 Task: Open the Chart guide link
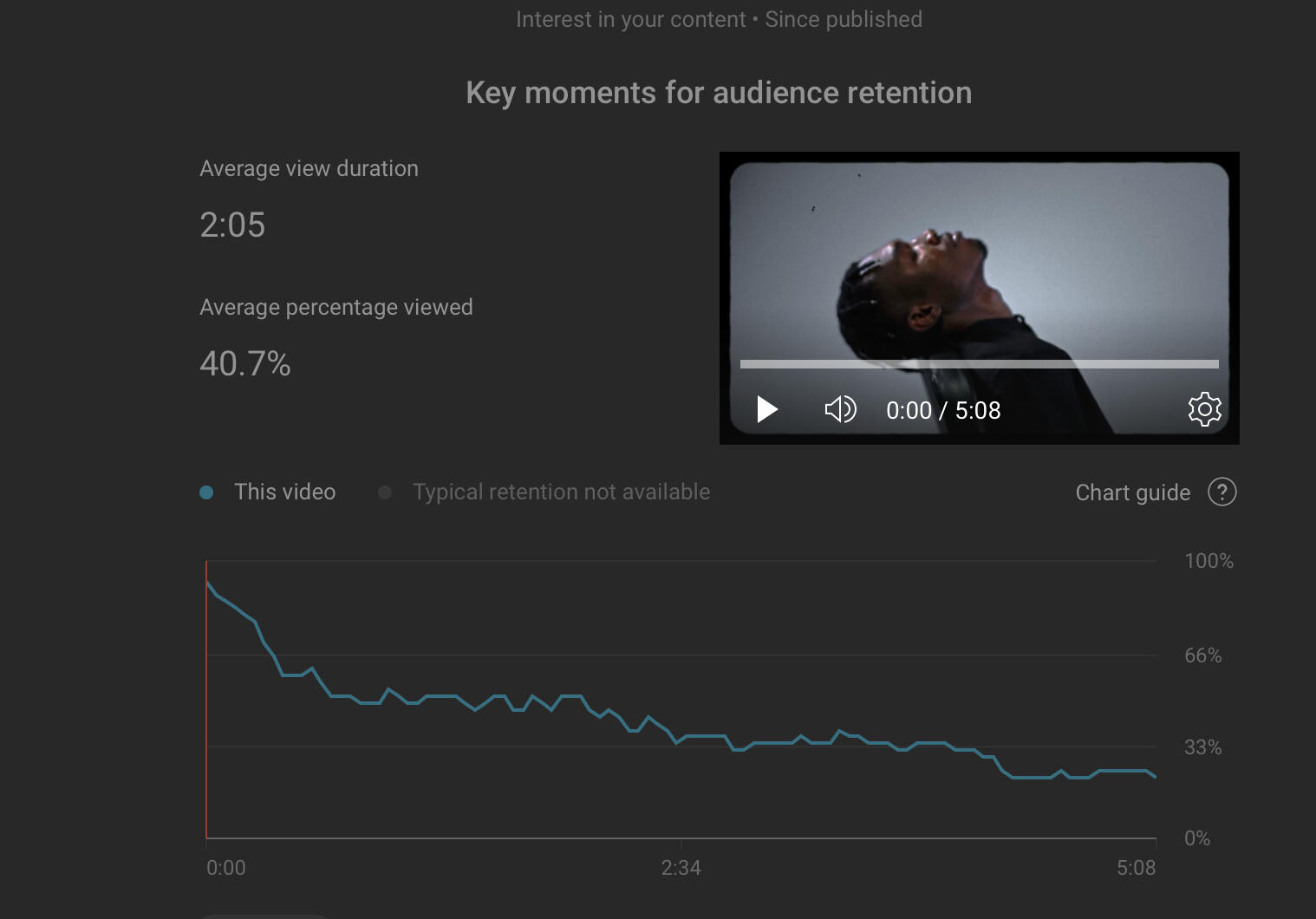pos(1132,492)
